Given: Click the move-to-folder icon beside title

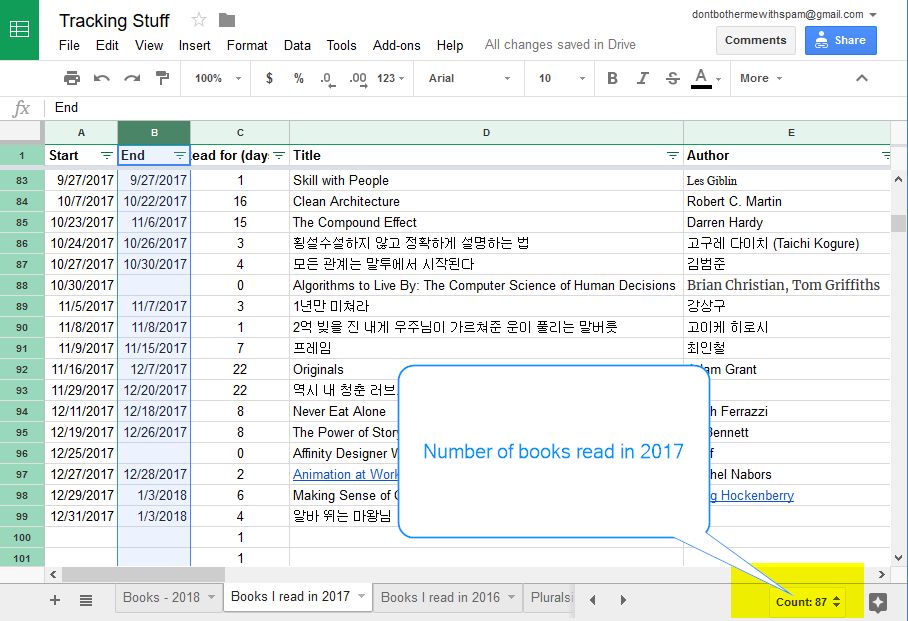Looking at the screenshot, I should tap(227, 20).
